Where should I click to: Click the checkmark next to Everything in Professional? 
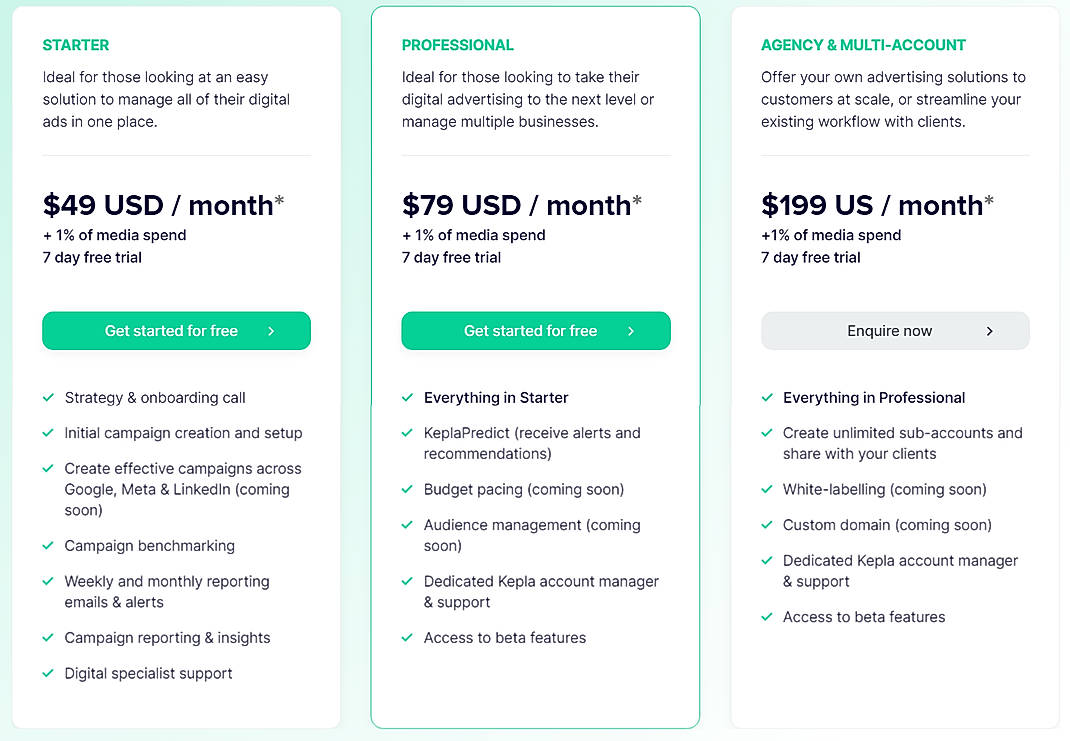767,397
